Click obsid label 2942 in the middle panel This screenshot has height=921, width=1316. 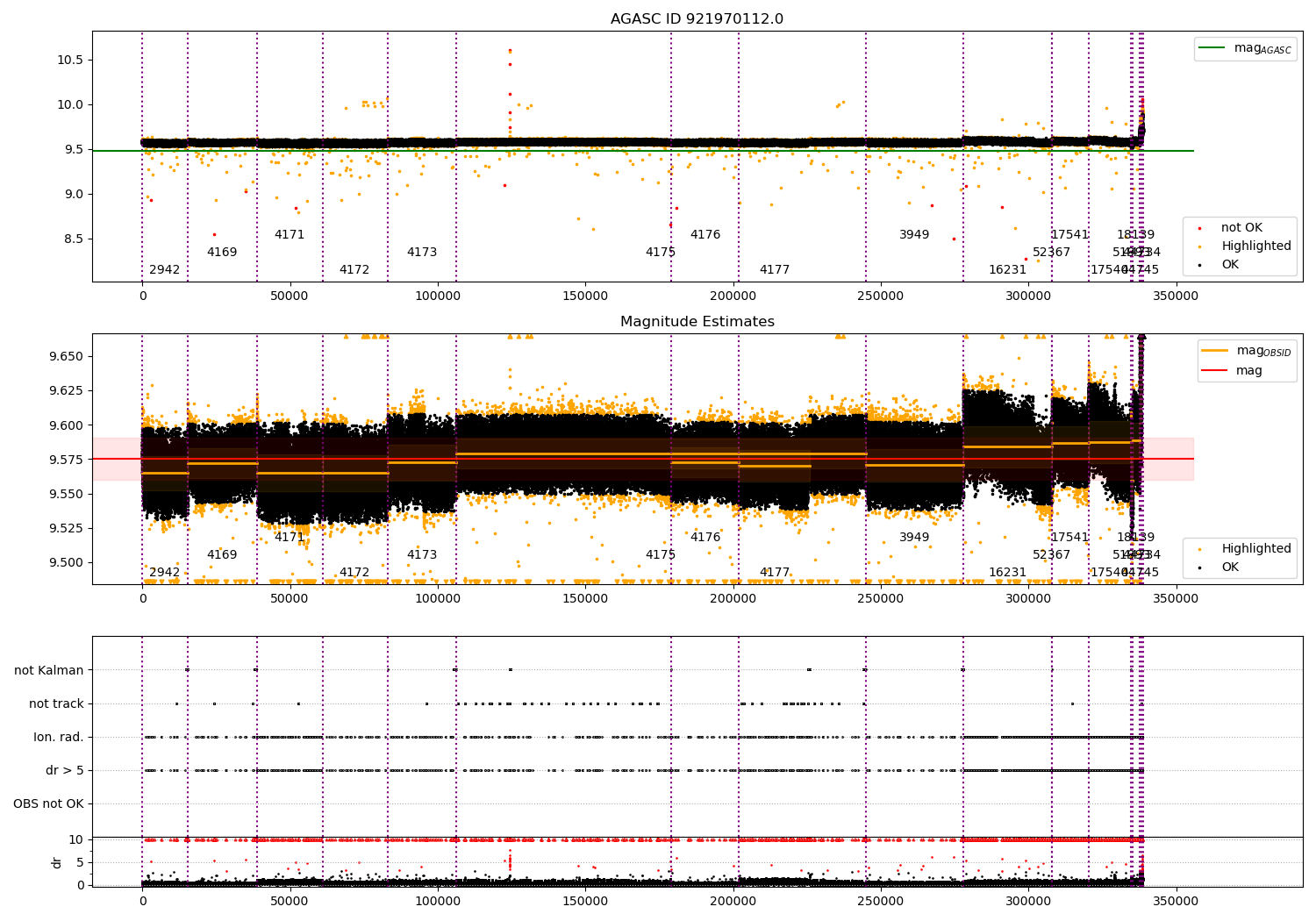(164, 573)
